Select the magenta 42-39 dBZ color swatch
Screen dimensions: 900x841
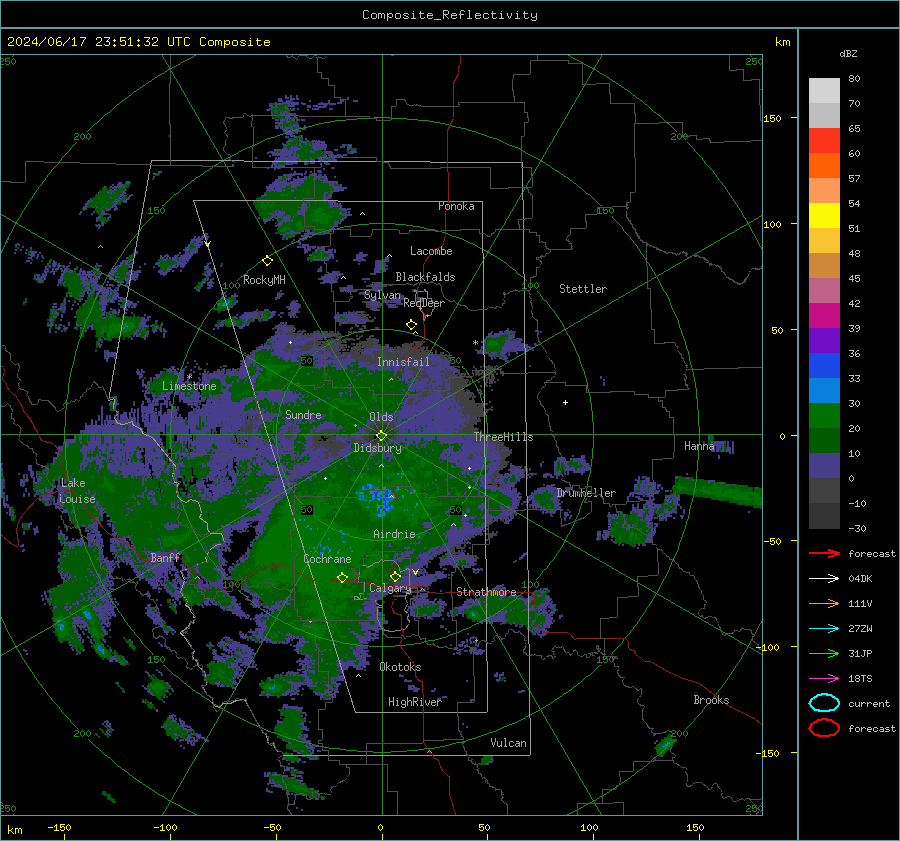(824, 315)
